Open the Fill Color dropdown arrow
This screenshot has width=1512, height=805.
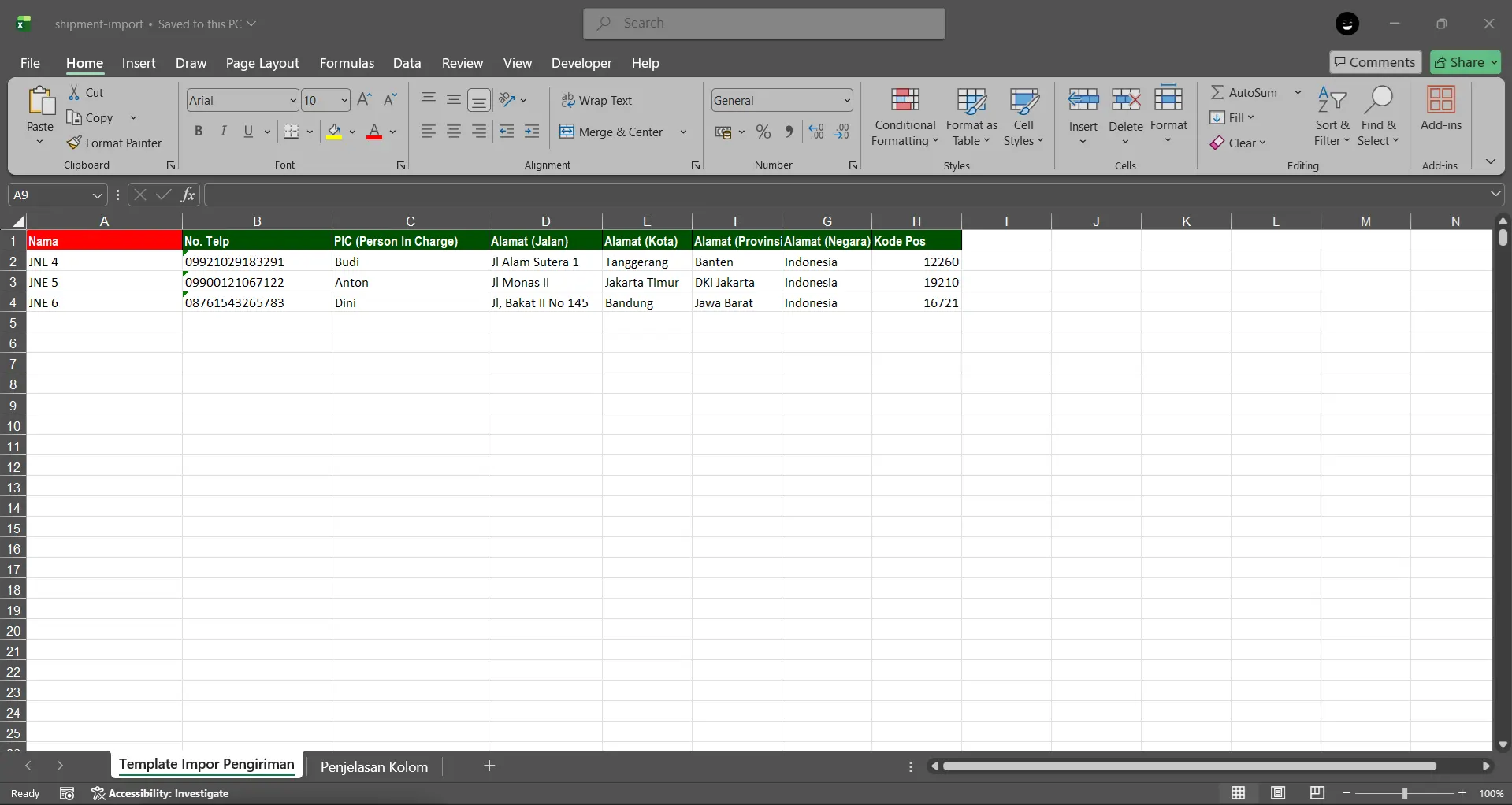[x=353, y=132]
